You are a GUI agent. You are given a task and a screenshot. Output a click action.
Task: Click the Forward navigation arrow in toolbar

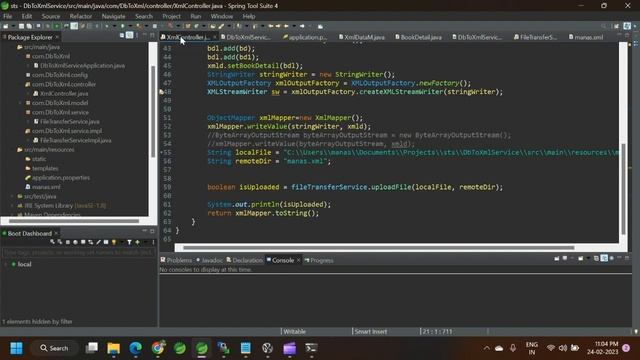point(302,26)
